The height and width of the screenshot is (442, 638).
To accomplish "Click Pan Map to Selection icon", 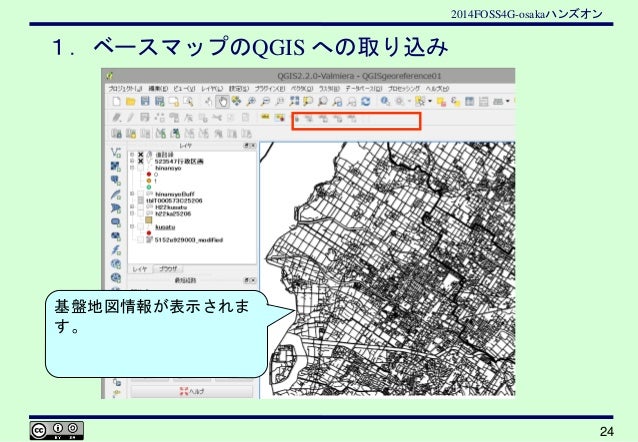I will coord(236,101).
